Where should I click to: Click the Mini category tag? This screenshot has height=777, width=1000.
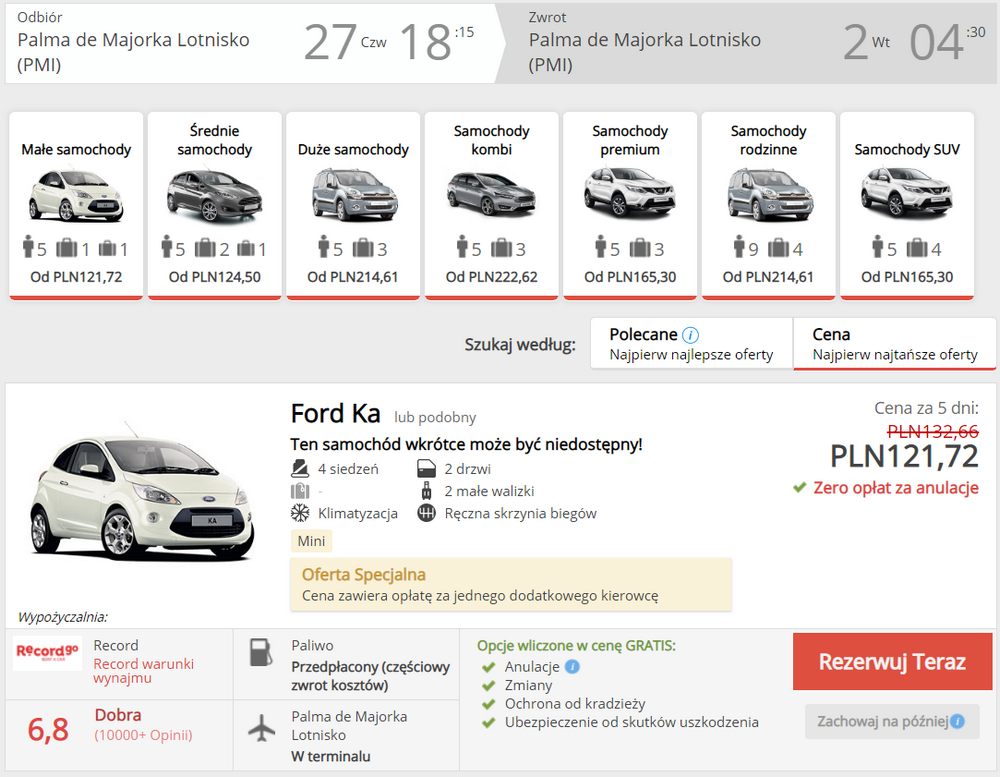click(311, 541)
